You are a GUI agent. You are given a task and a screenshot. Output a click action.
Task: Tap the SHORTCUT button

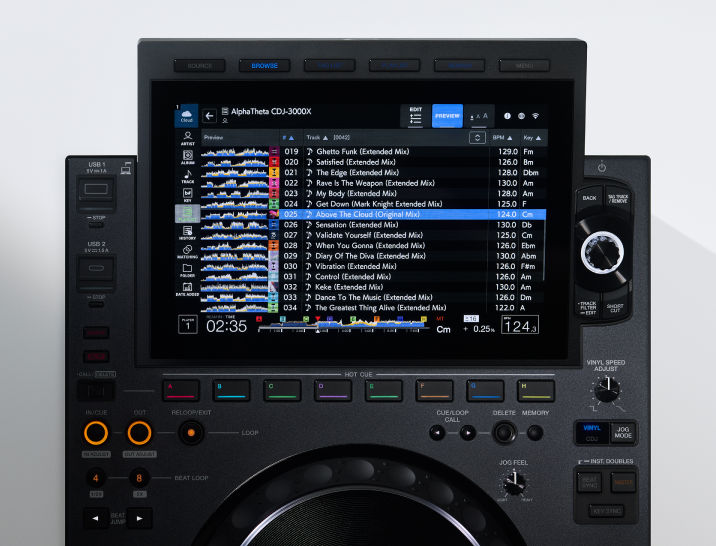point(615,307)
